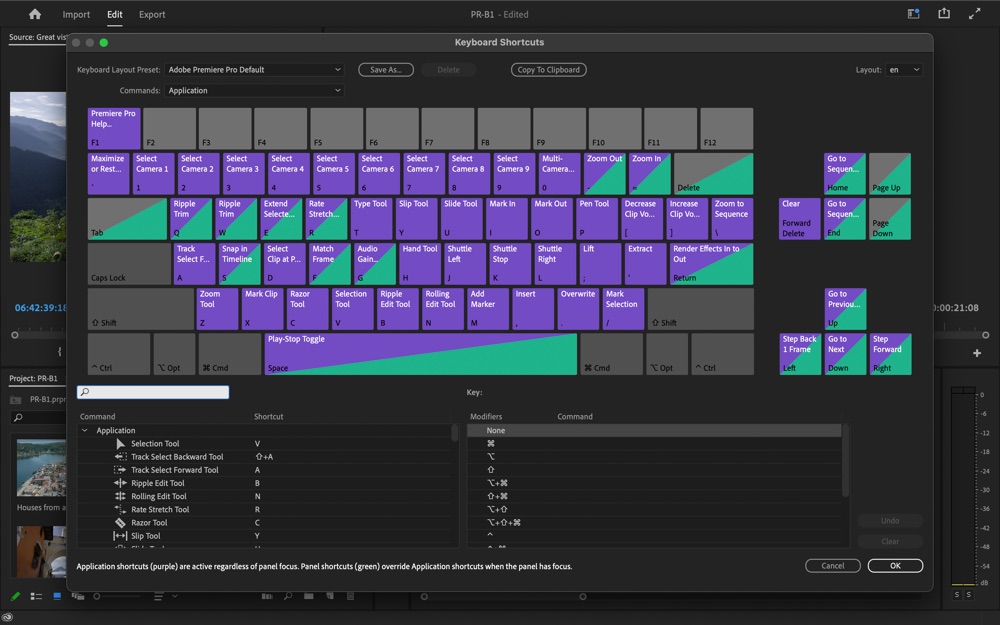Click the Track Select Backward Tool icon
Screen dimensions: 1000x625
(x=120, y=457)
